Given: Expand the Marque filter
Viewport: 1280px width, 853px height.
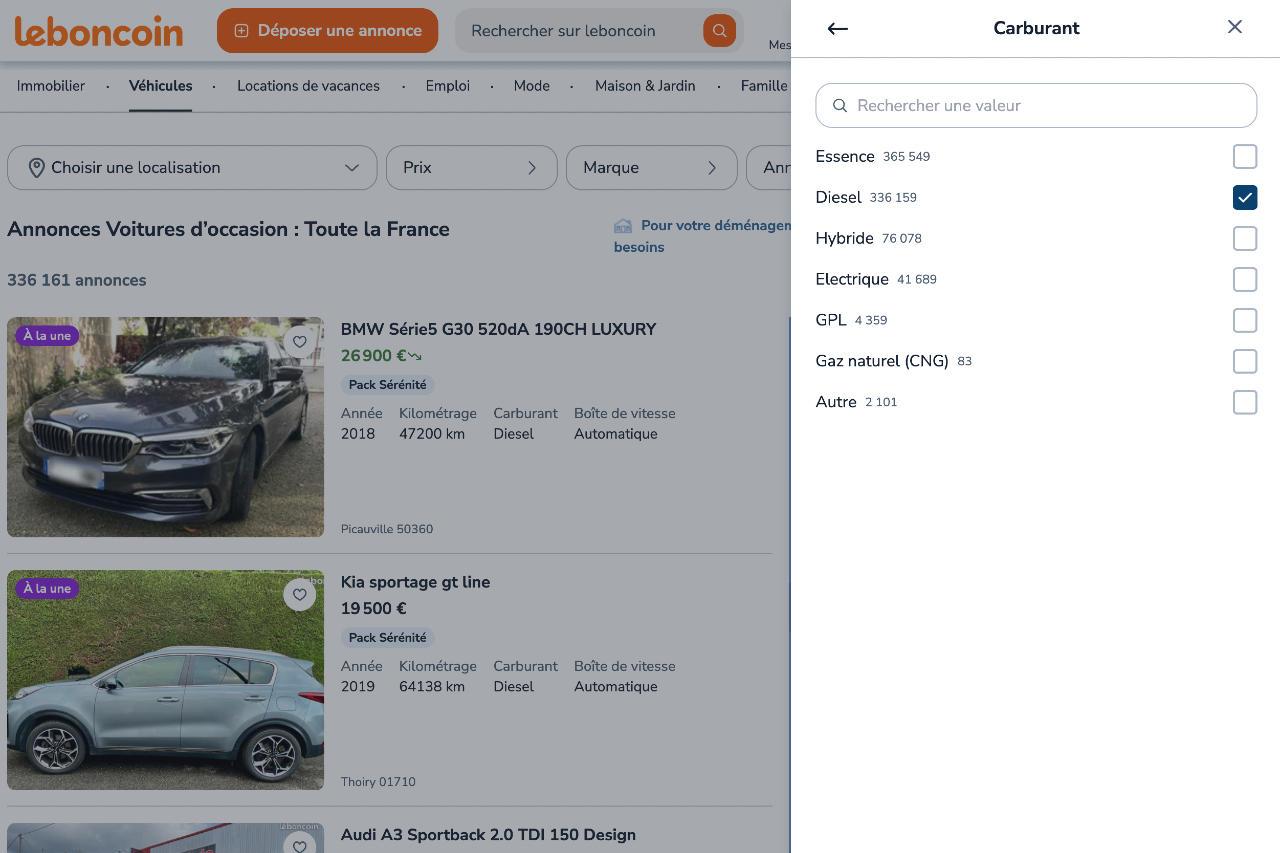Looking at the screenshot, I should tap(651, 168).
